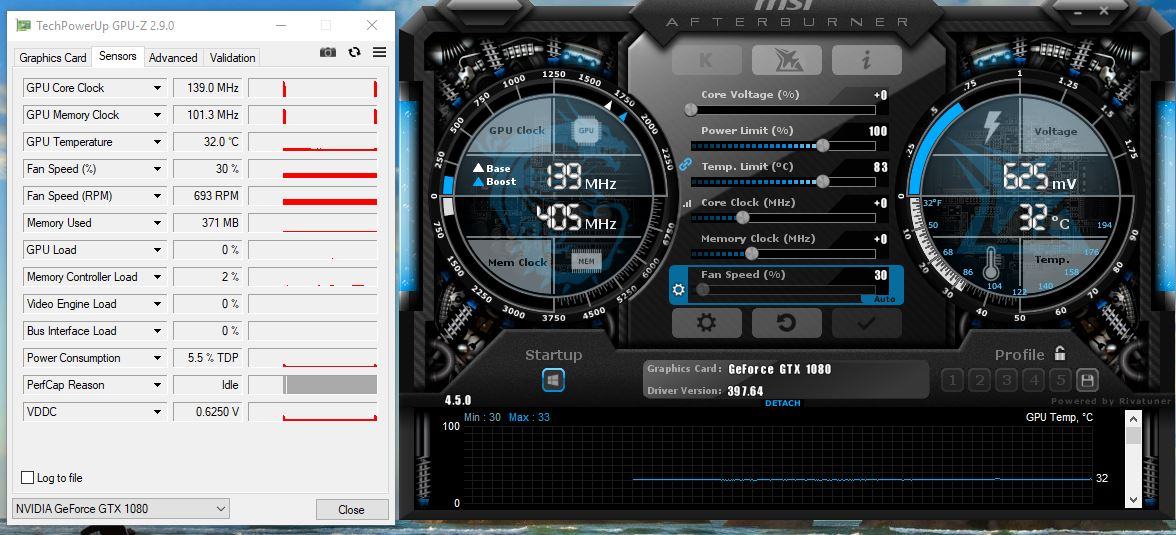Screen dimensions: 1176x535
Task: Click the 139.0 MHz core clock value
Action: (x=208, y=88)
